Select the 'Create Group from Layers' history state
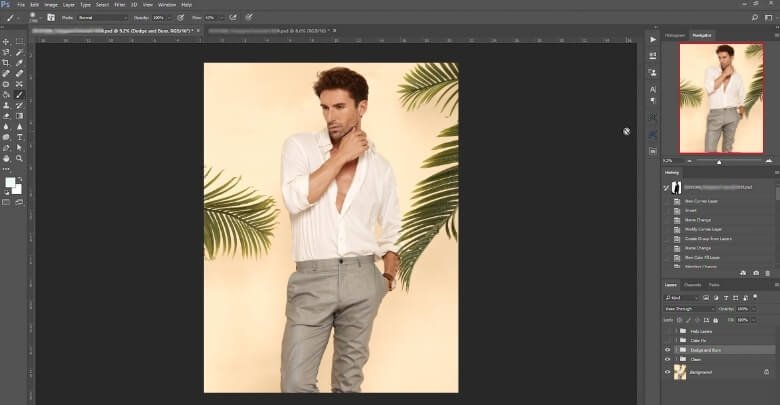This screenshot has width=780, height=405. pos(708,239)
